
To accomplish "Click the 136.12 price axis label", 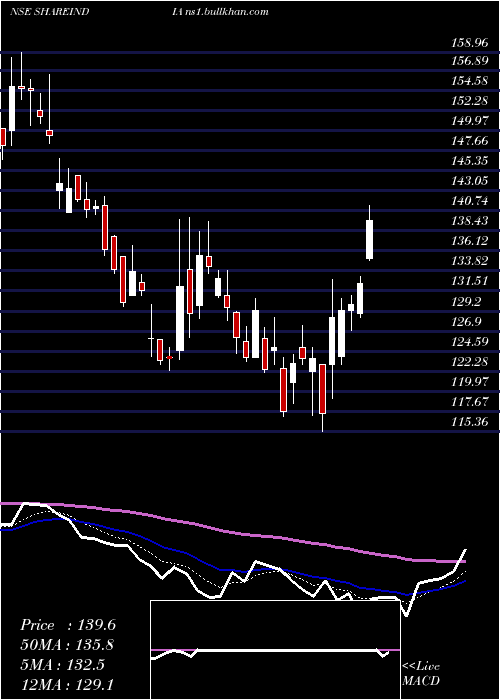I will (470, 242).
